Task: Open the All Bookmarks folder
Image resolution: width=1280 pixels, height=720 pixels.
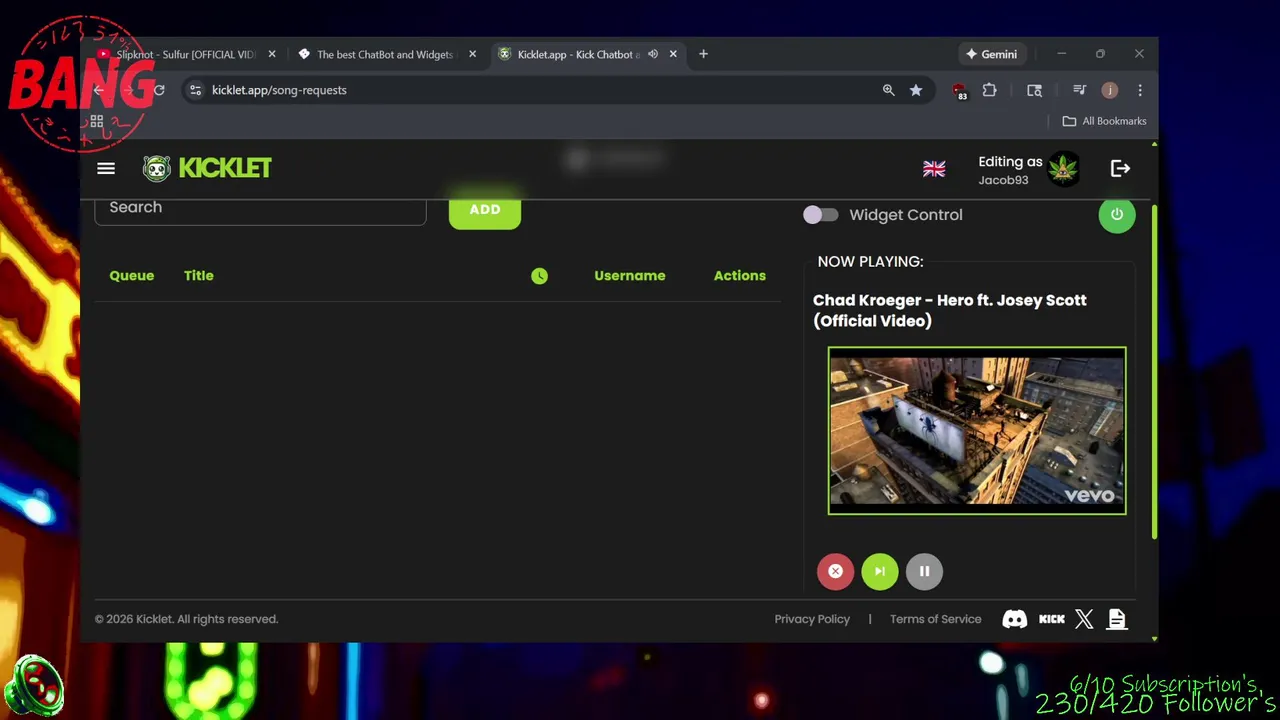Action: (1104, 121)
